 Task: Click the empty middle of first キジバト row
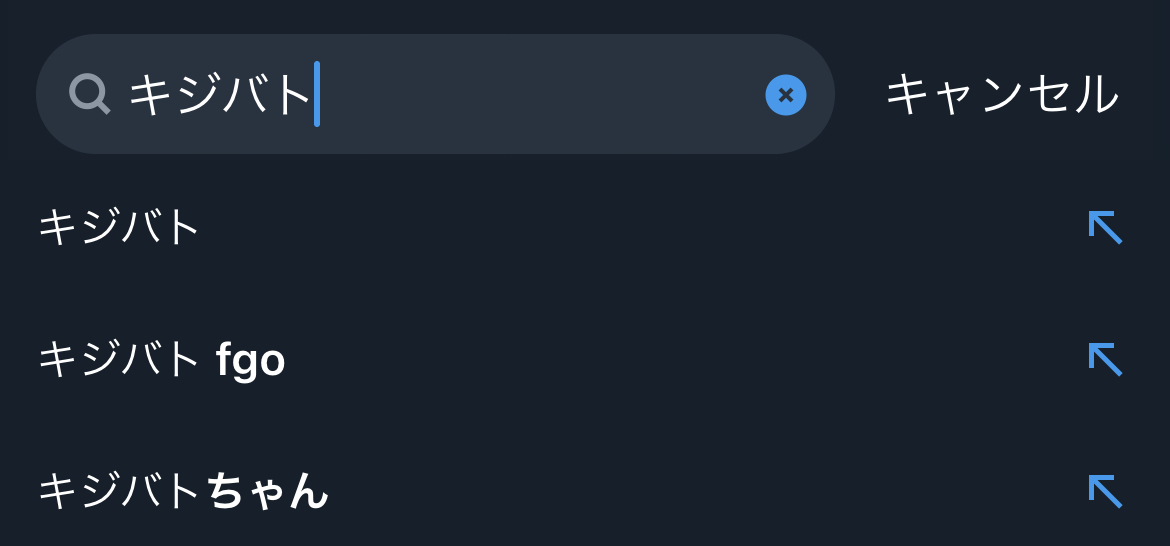(640, 227)
